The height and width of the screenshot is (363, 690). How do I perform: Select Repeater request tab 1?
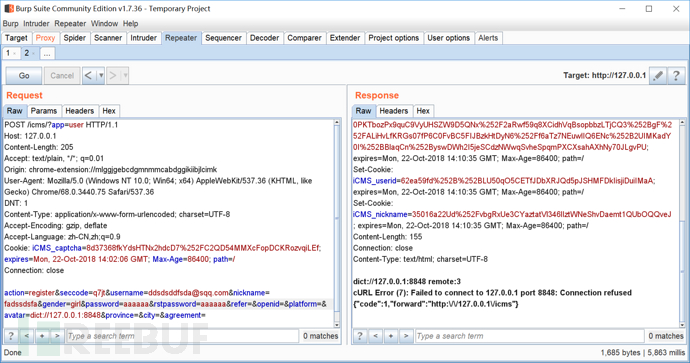click(x=11, y=53)
